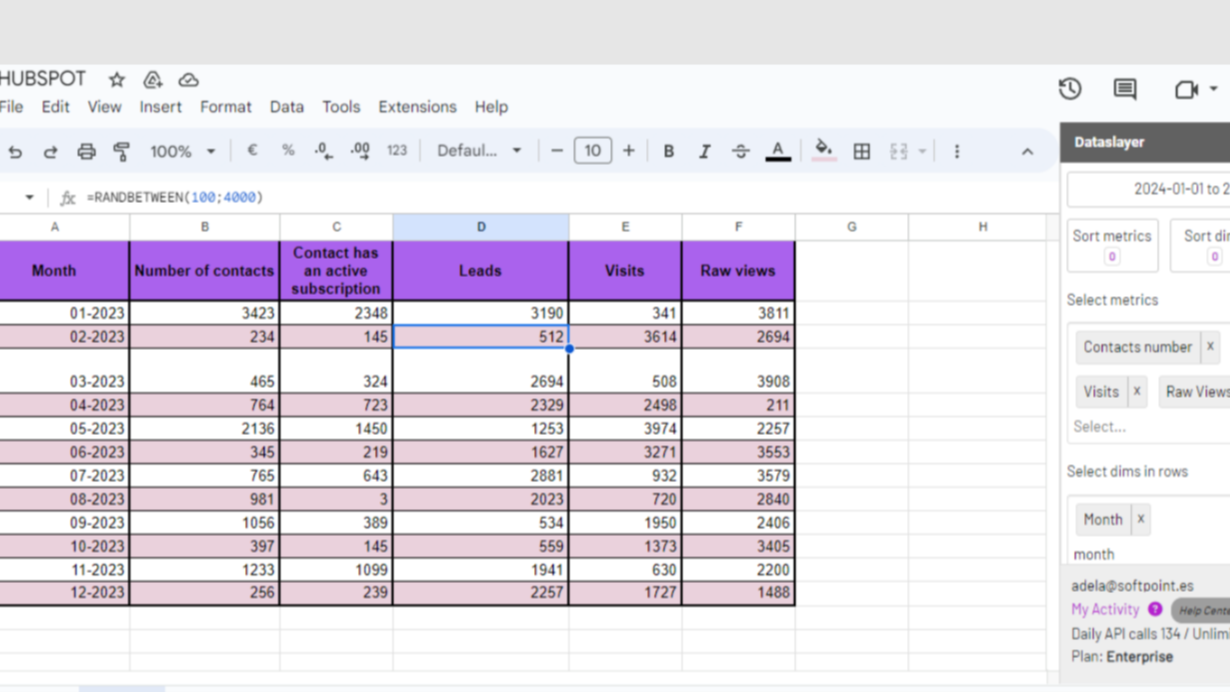Click the My Activity link
The image size is (1230, 692).
[1104, 609]
